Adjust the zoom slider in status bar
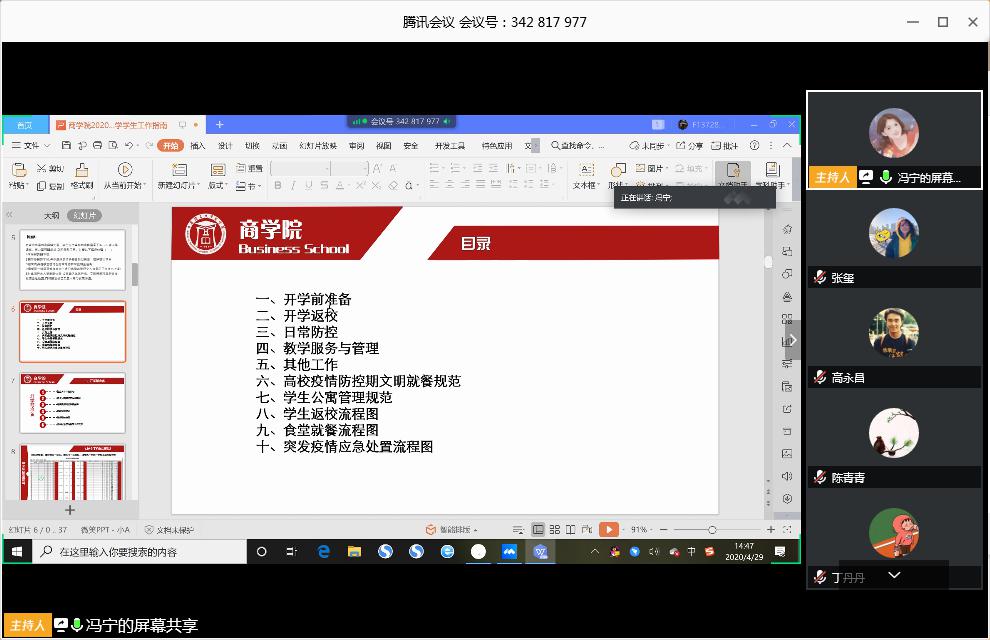The image size is (990, 640). (x=712, y=529)
